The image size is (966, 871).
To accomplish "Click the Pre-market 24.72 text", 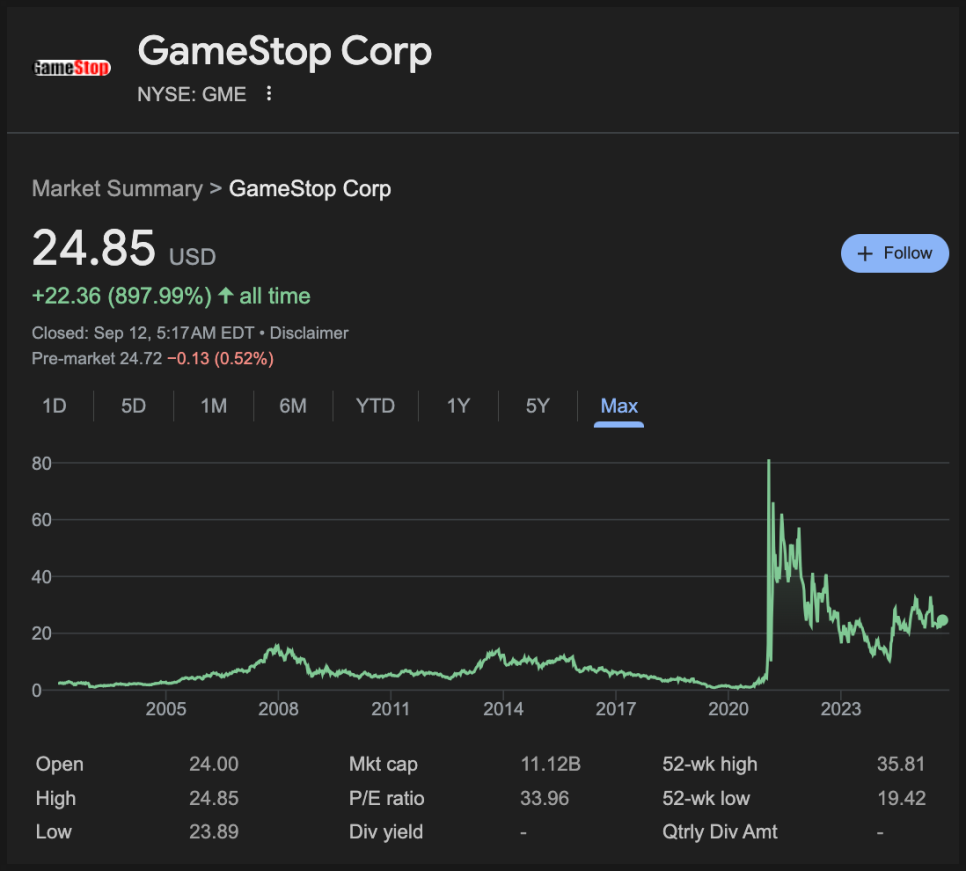I will 97,359.
